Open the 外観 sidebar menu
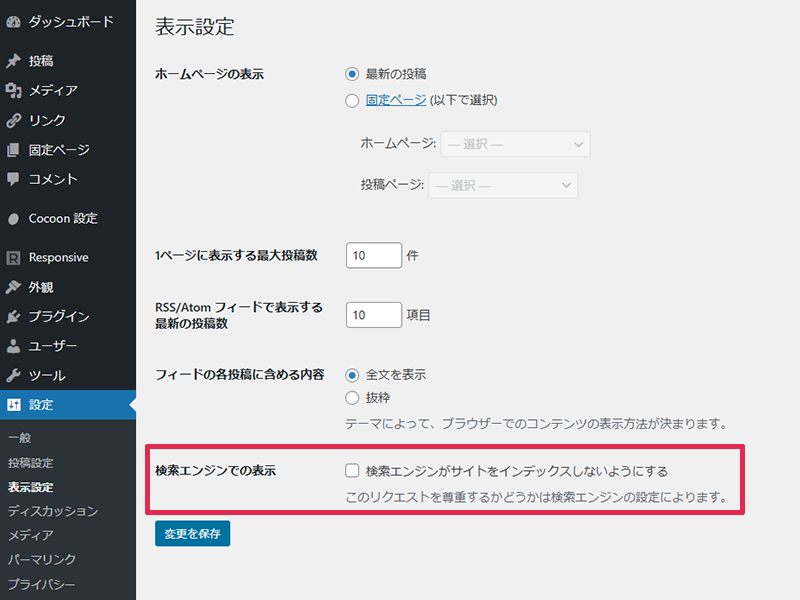The height and width of the screenshot is (600, 800). click(x=68, y=287)
